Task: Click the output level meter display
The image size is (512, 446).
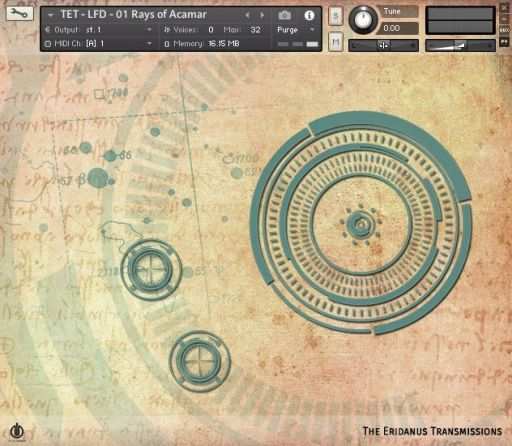Action: pos(460,21)
